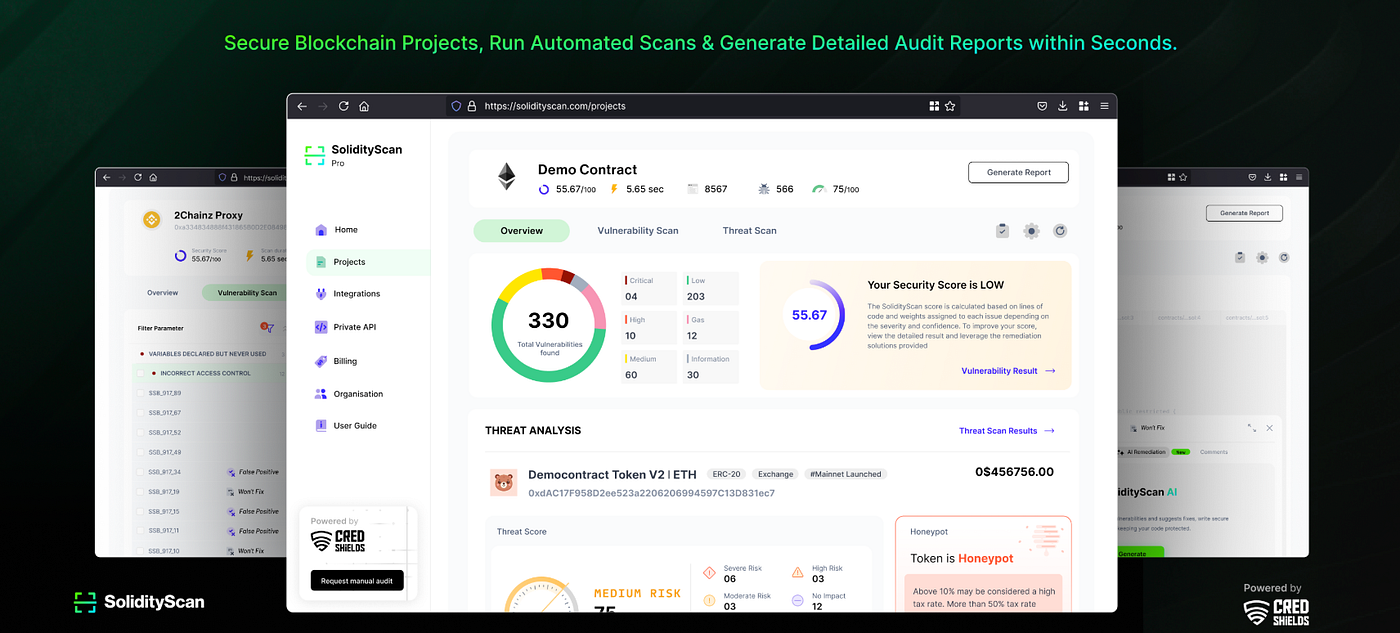Open the hamburger menu in front browser
Image resolution: width=1400 pixels, height=633 pixels.
1104,106
